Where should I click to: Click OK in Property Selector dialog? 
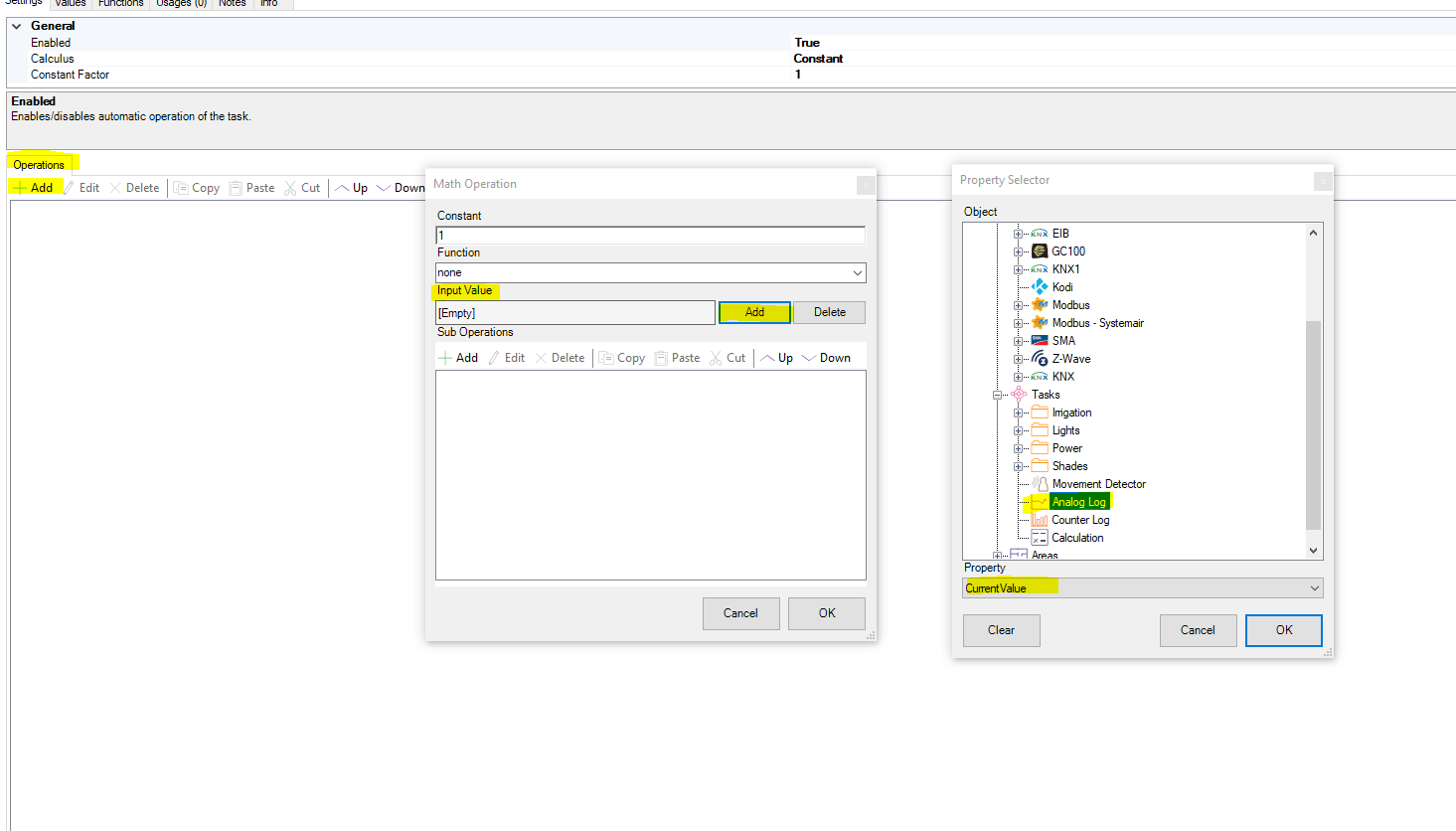(x=1283, y=630)
